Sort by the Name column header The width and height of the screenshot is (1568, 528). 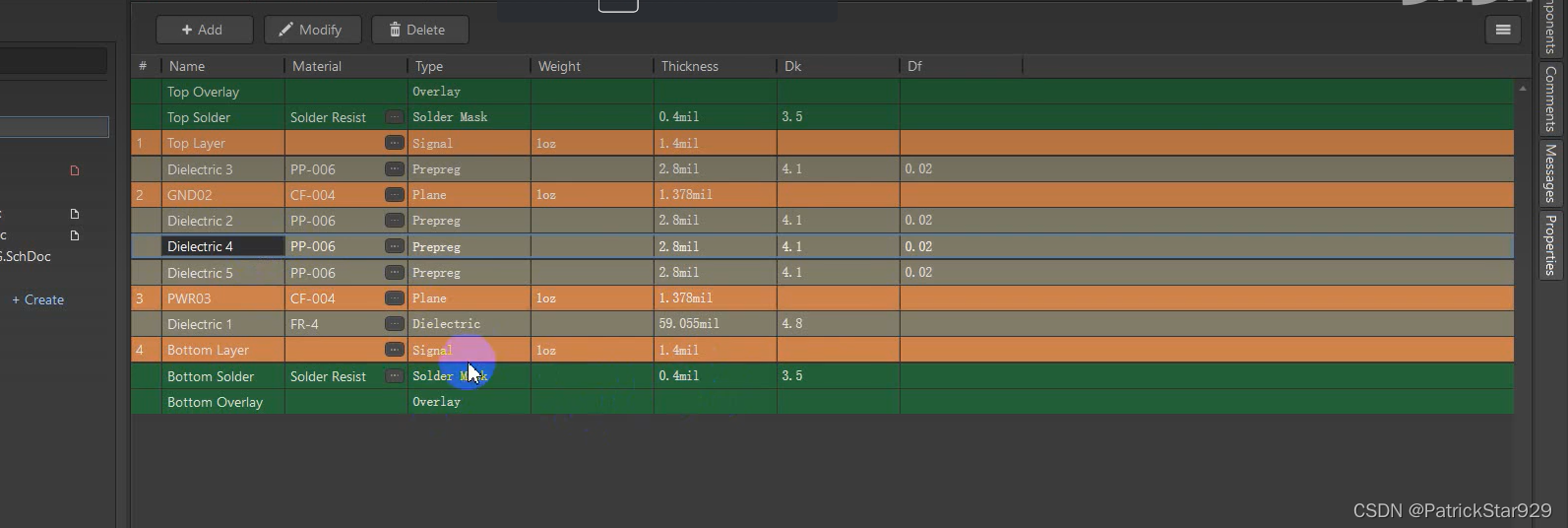coord(223,66)
